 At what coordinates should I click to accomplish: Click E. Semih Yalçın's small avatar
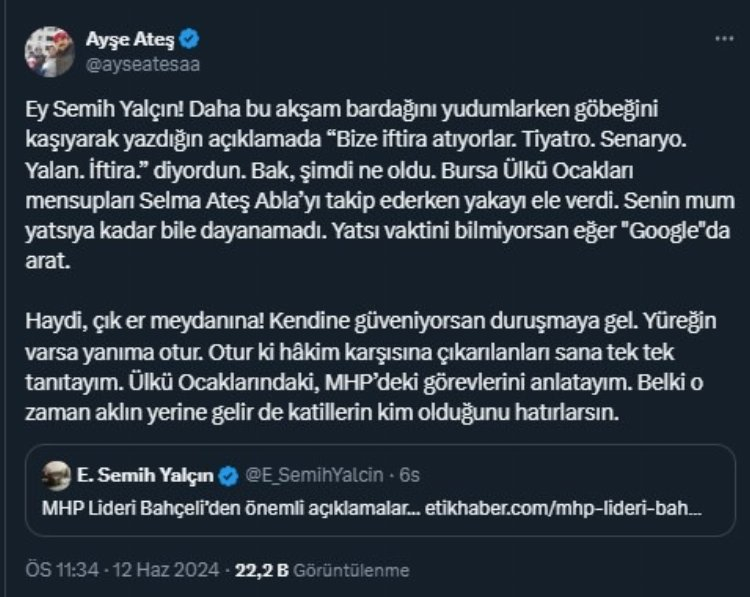point(57,472)
